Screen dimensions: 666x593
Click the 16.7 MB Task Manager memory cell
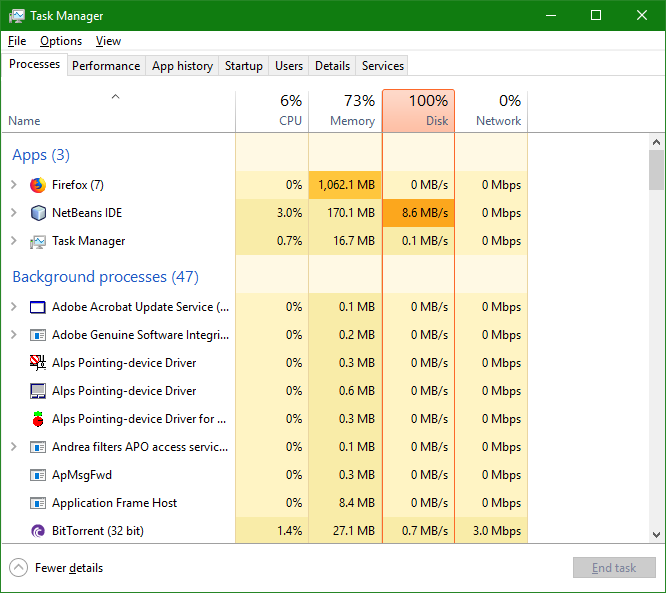tap(345, 241)
